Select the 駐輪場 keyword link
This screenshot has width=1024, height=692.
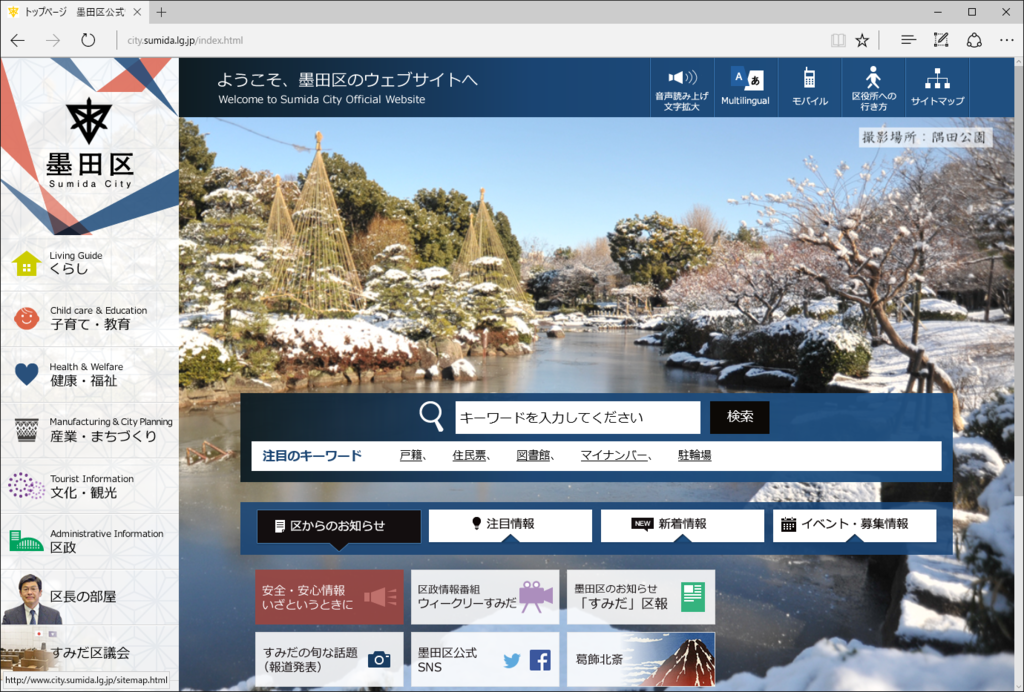(x=694, y=455)
